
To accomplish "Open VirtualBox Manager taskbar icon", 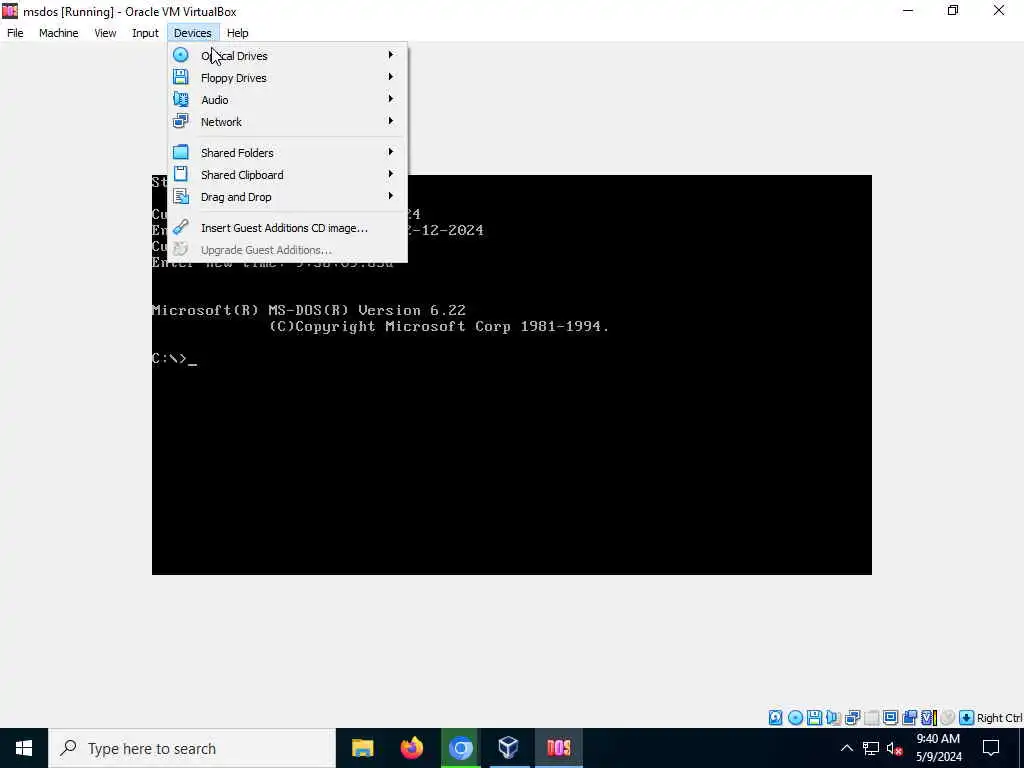I will coord(508,748).
